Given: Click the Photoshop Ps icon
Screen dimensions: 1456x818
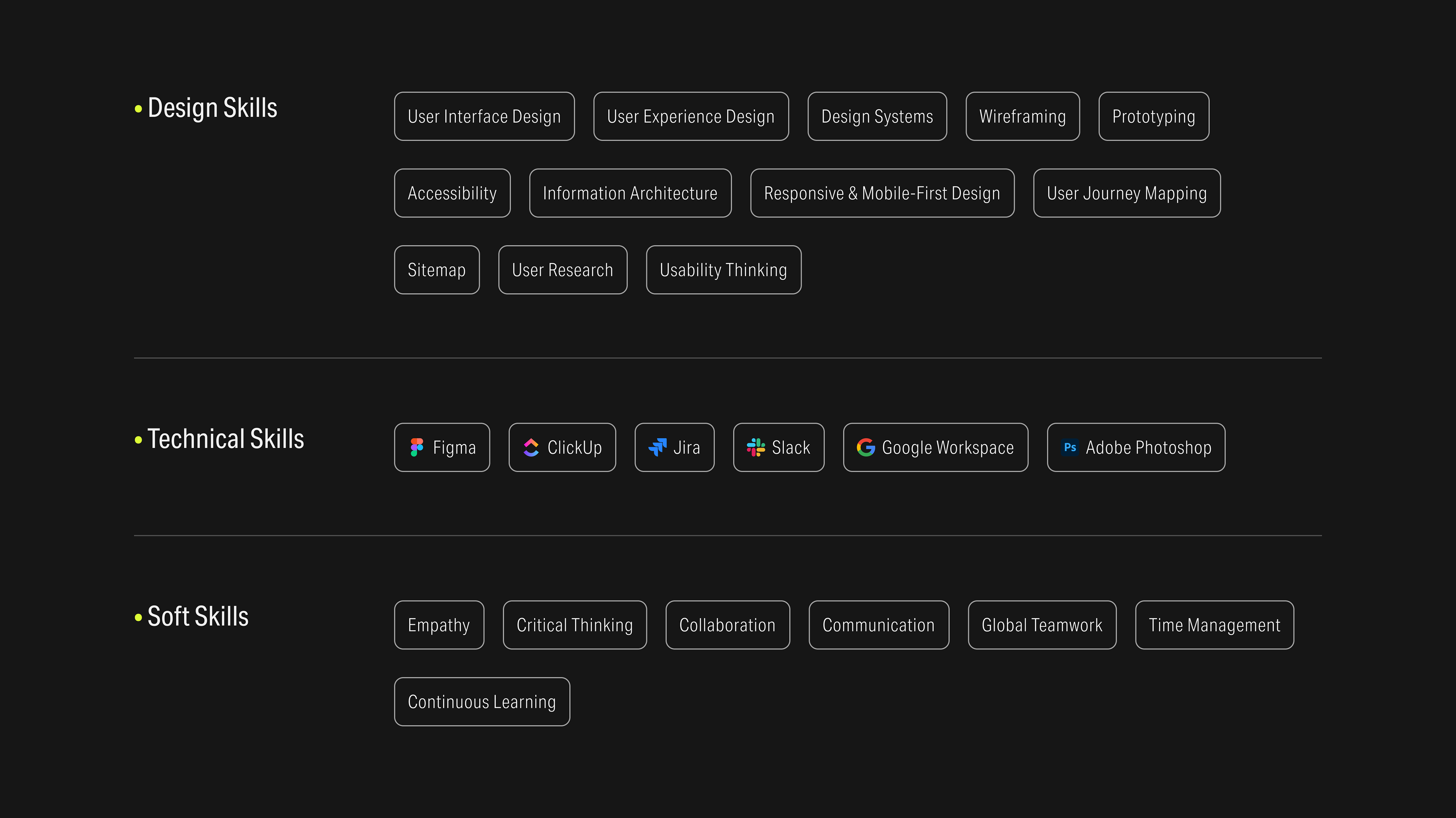Looking at the screenshot, I should coord(1069,447).
